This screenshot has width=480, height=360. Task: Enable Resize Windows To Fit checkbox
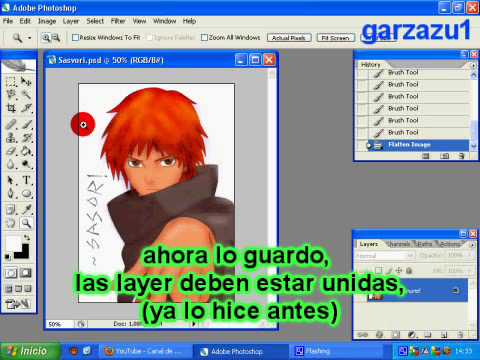[75, 37]
